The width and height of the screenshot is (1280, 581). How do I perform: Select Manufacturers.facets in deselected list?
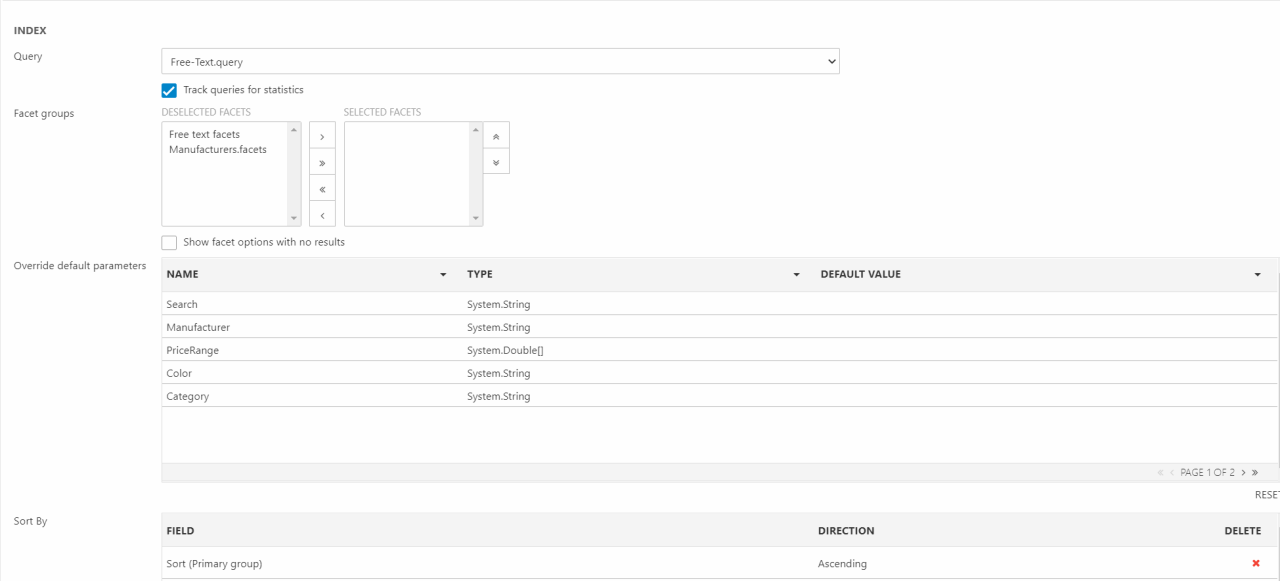218,149
